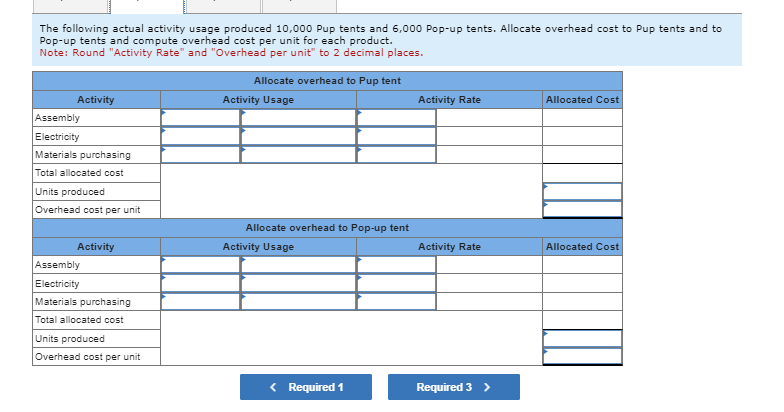Click the red rounding note text

(231, 52)
